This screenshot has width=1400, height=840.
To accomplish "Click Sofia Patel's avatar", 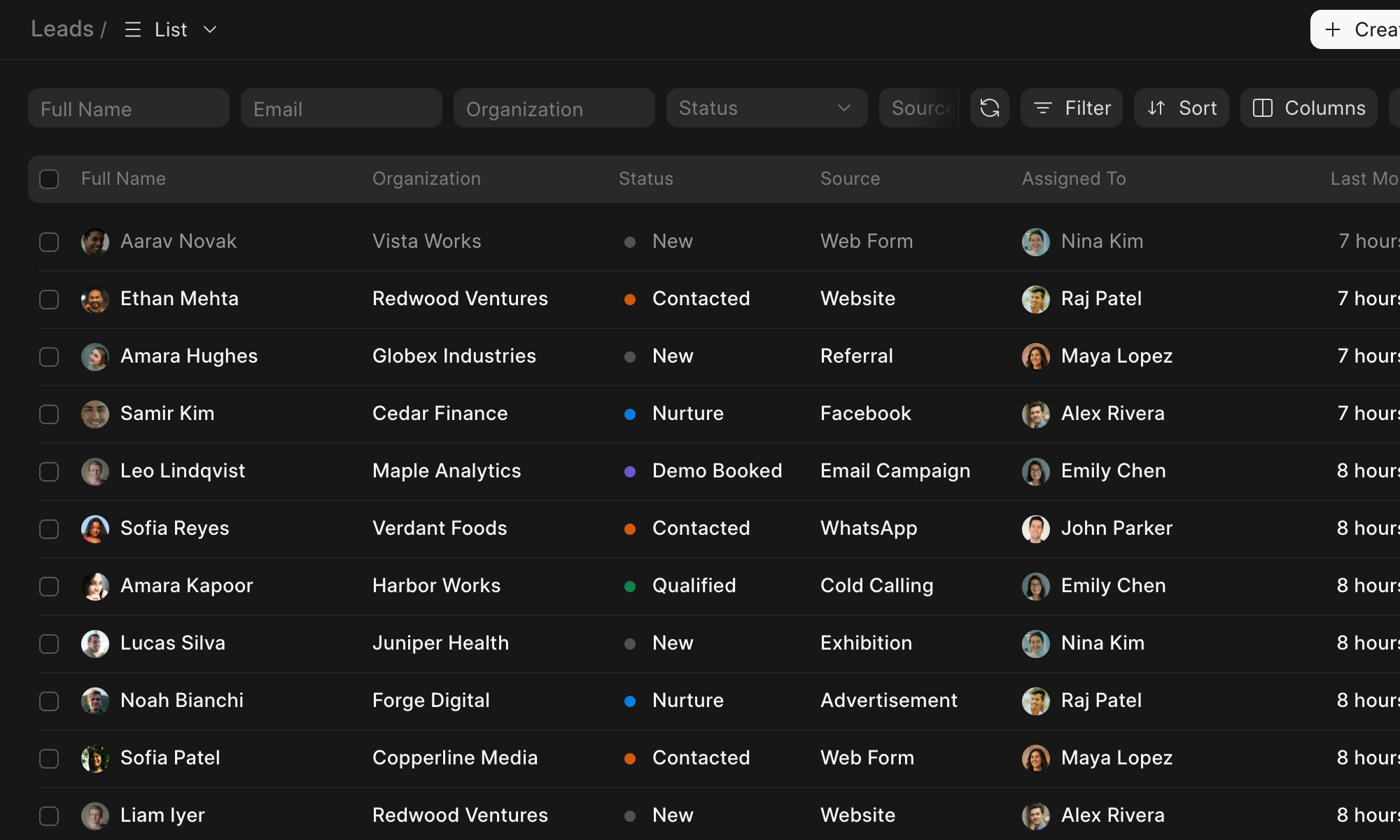I will click(95, 758).
